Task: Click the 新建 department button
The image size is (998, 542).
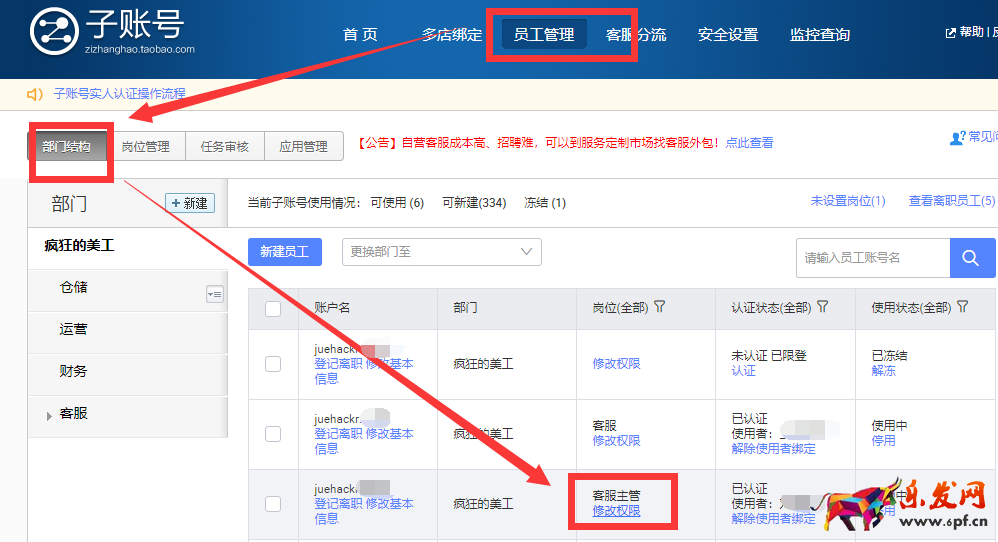Action: [190, 203]
